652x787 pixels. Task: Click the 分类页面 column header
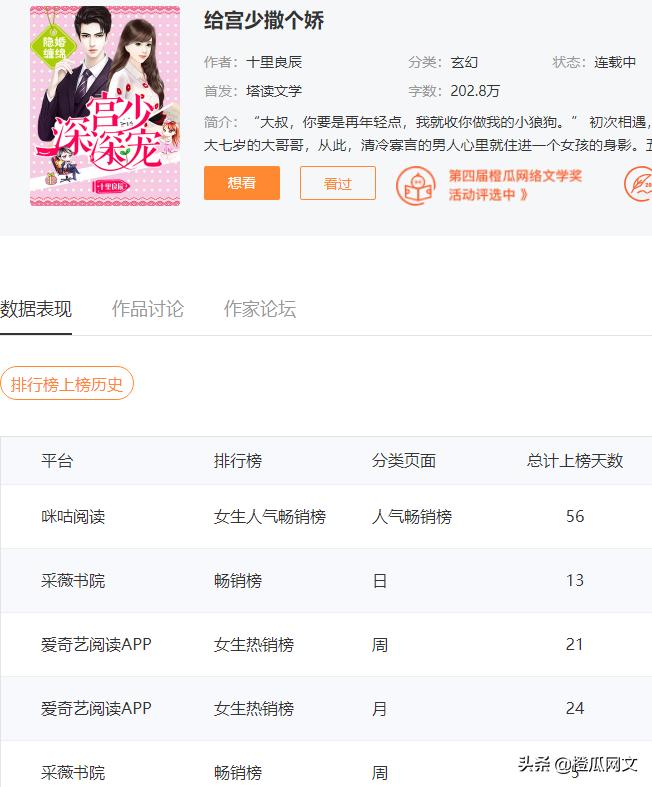pos(404,461)
